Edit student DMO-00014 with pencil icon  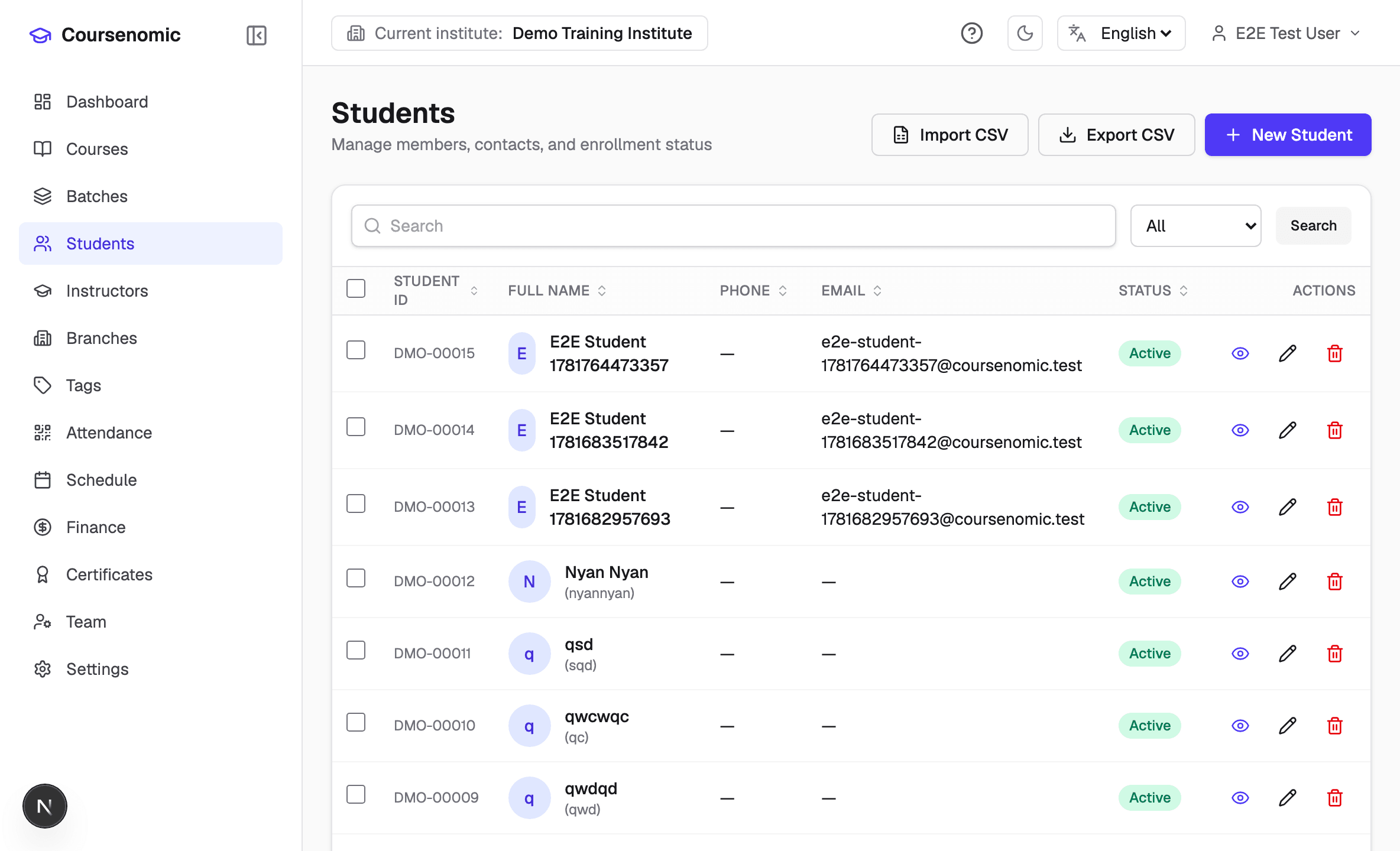tap(1287, 430)
